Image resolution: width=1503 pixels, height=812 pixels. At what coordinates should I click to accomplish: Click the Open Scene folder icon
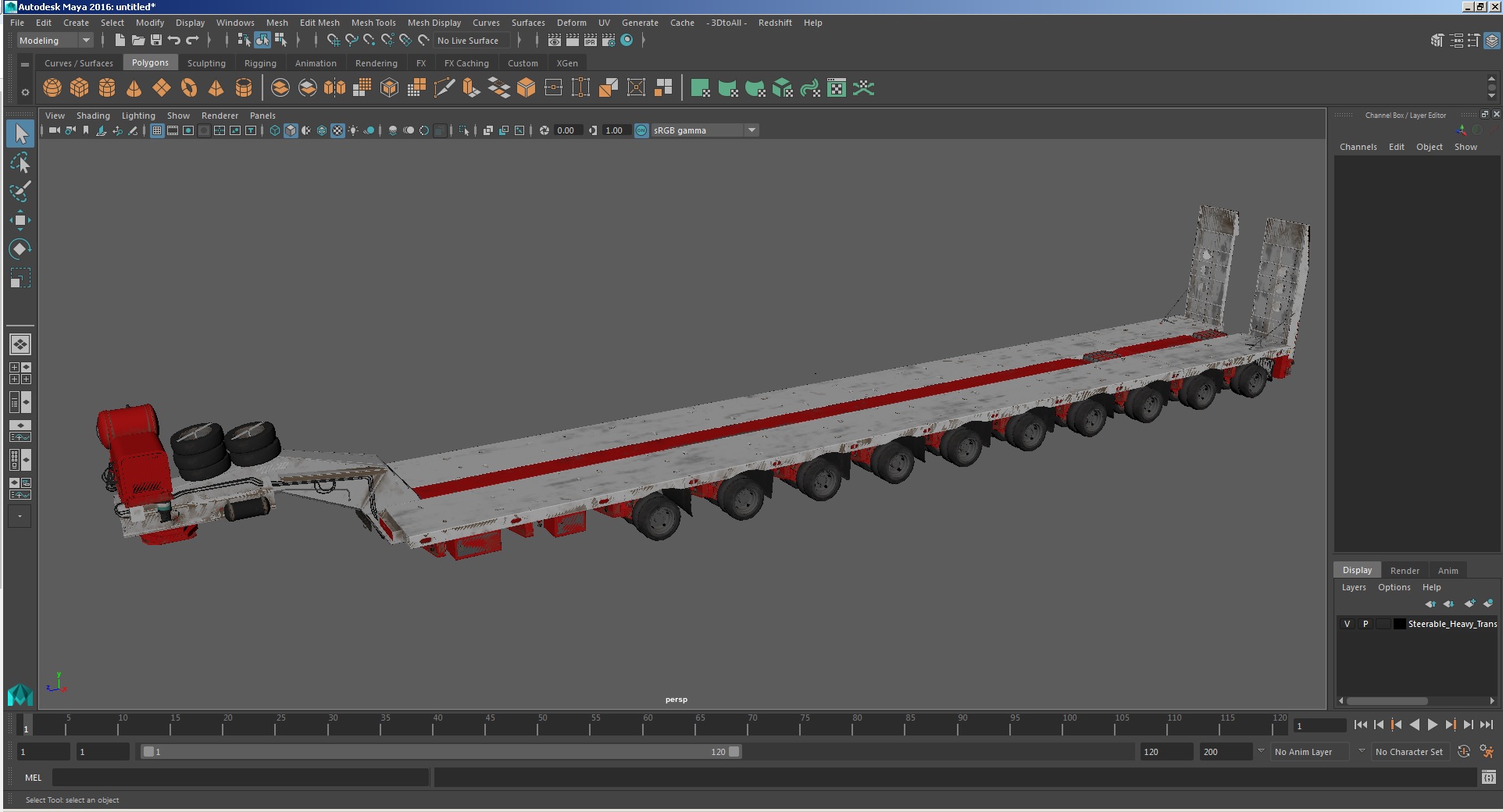coord(138,40)
